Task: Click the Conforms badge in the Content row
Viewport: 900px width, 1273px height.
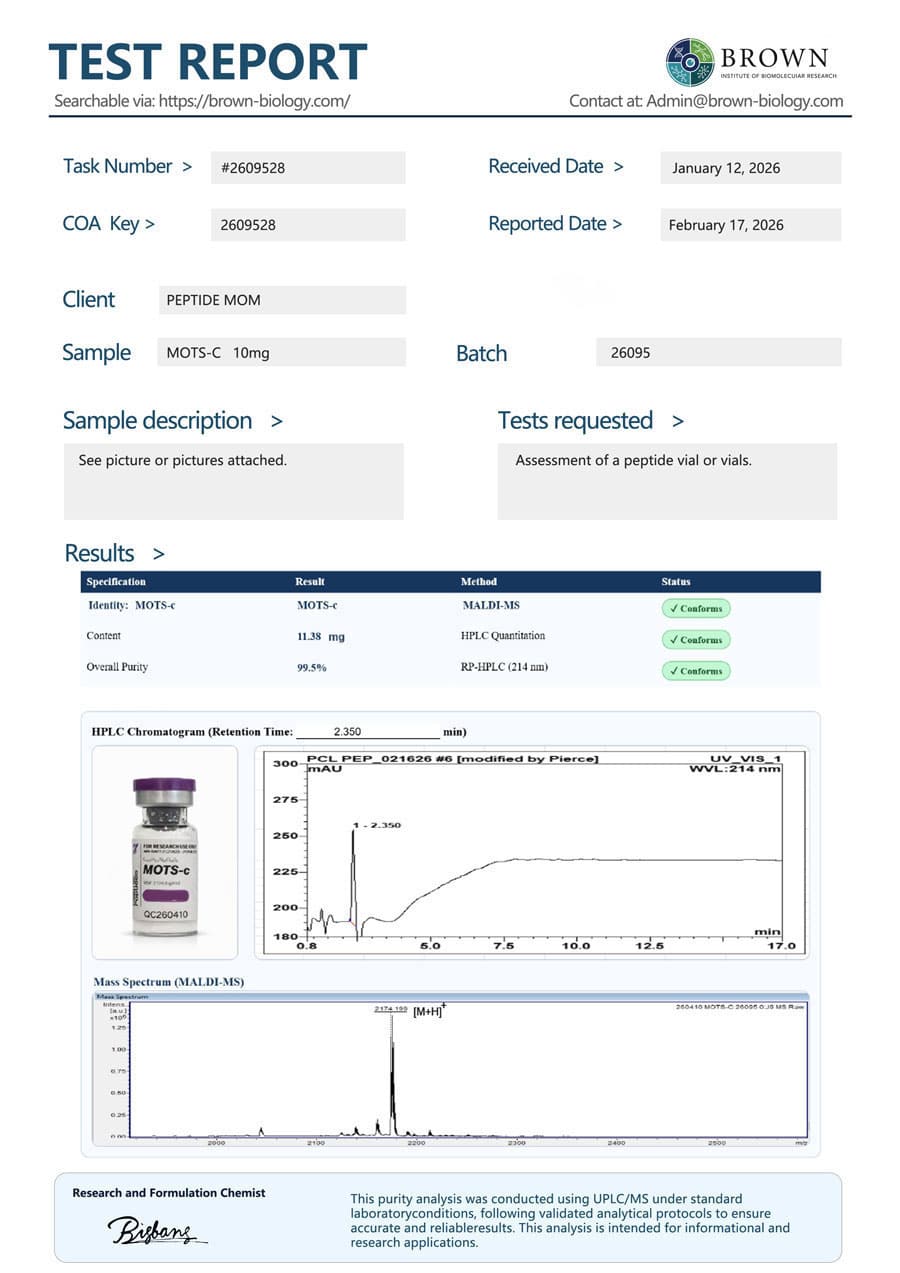Action: 696,639
